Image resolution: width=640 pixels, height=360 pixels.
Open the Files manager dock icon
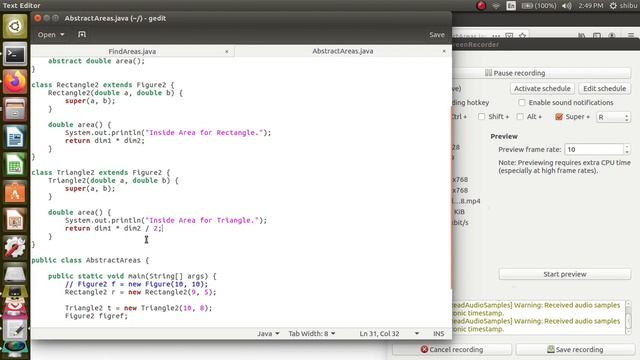pyautogui.click(x=15, y=109)
